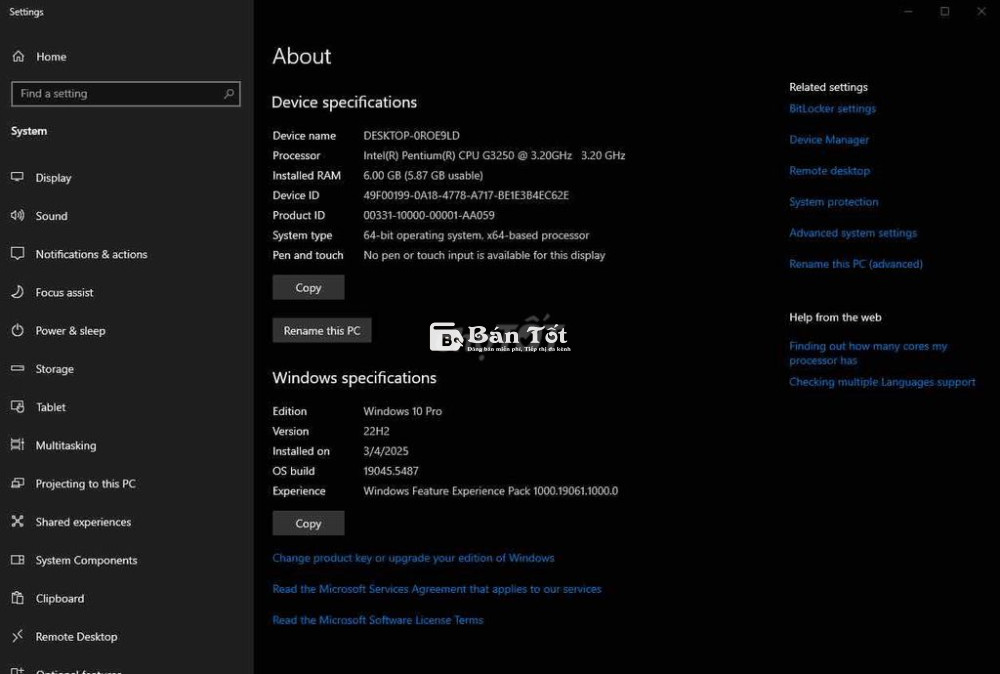Open Display settings via monitor icon
Image resolution: width=1000 pixels, height=674 pixels.
(17, 177)
